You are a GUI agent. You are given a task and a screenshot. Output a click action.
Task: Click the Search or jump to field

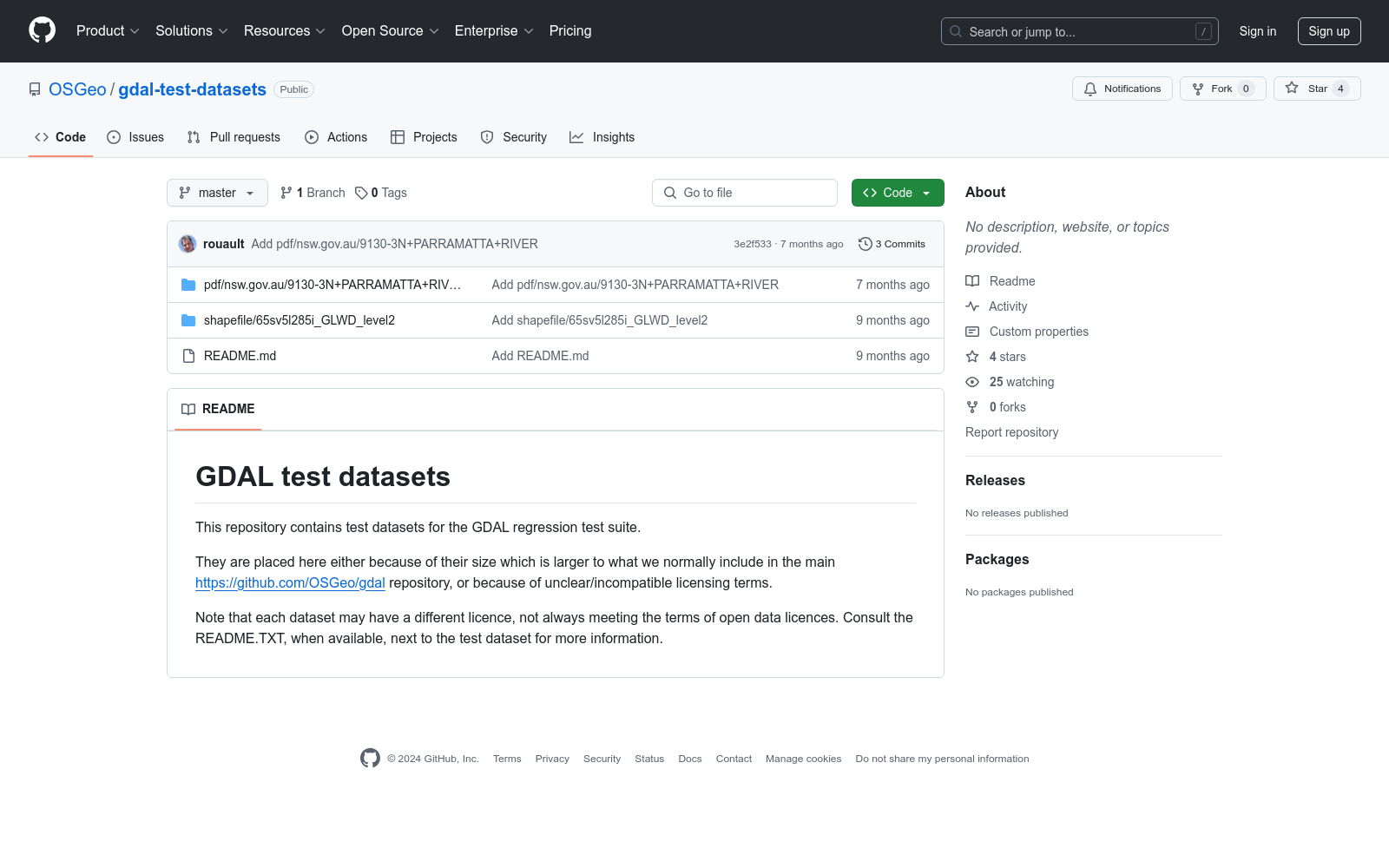(1080, 31)
